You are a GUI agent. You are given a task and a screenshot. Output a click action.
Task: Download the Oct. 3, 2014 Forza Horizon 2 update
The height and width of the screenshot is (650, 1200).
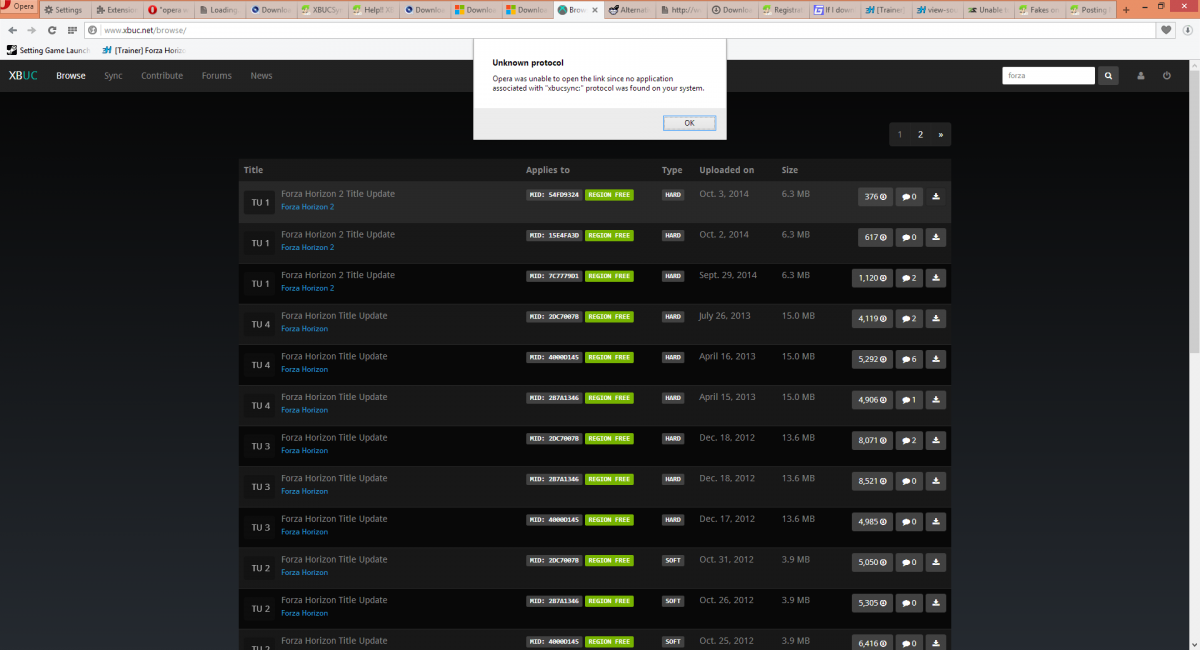tap(935, 197)
